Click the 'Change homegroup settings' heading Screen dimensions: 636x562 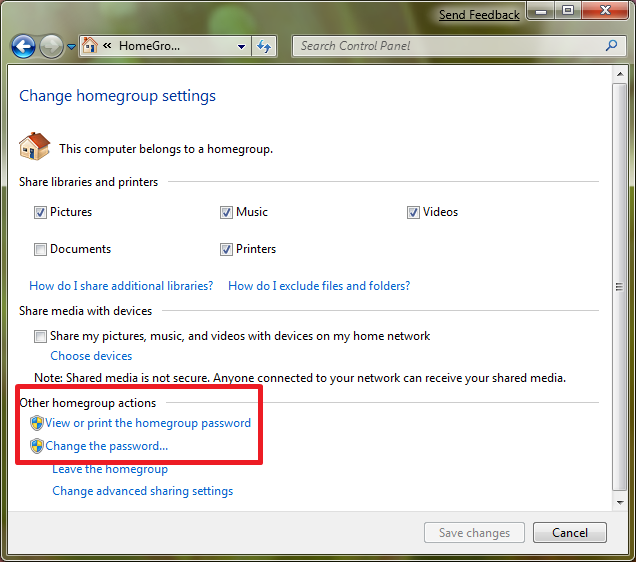pyautogui.click(x=117, y=96)
